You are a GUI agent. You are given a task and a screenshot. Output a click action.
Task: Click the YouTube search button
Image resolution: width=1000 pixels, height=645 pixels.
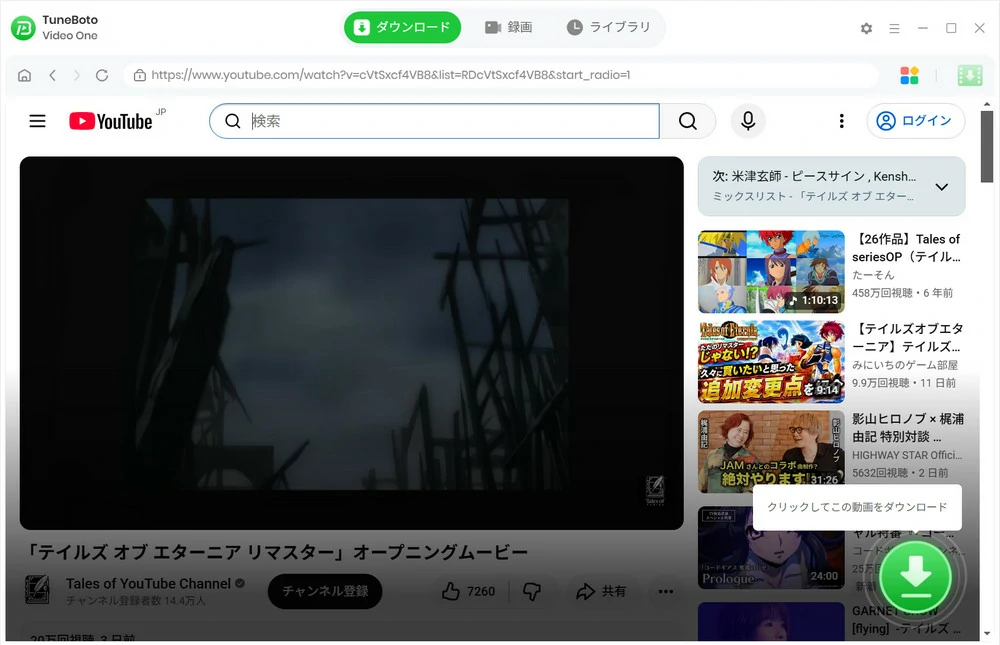[x=688, y=121]
